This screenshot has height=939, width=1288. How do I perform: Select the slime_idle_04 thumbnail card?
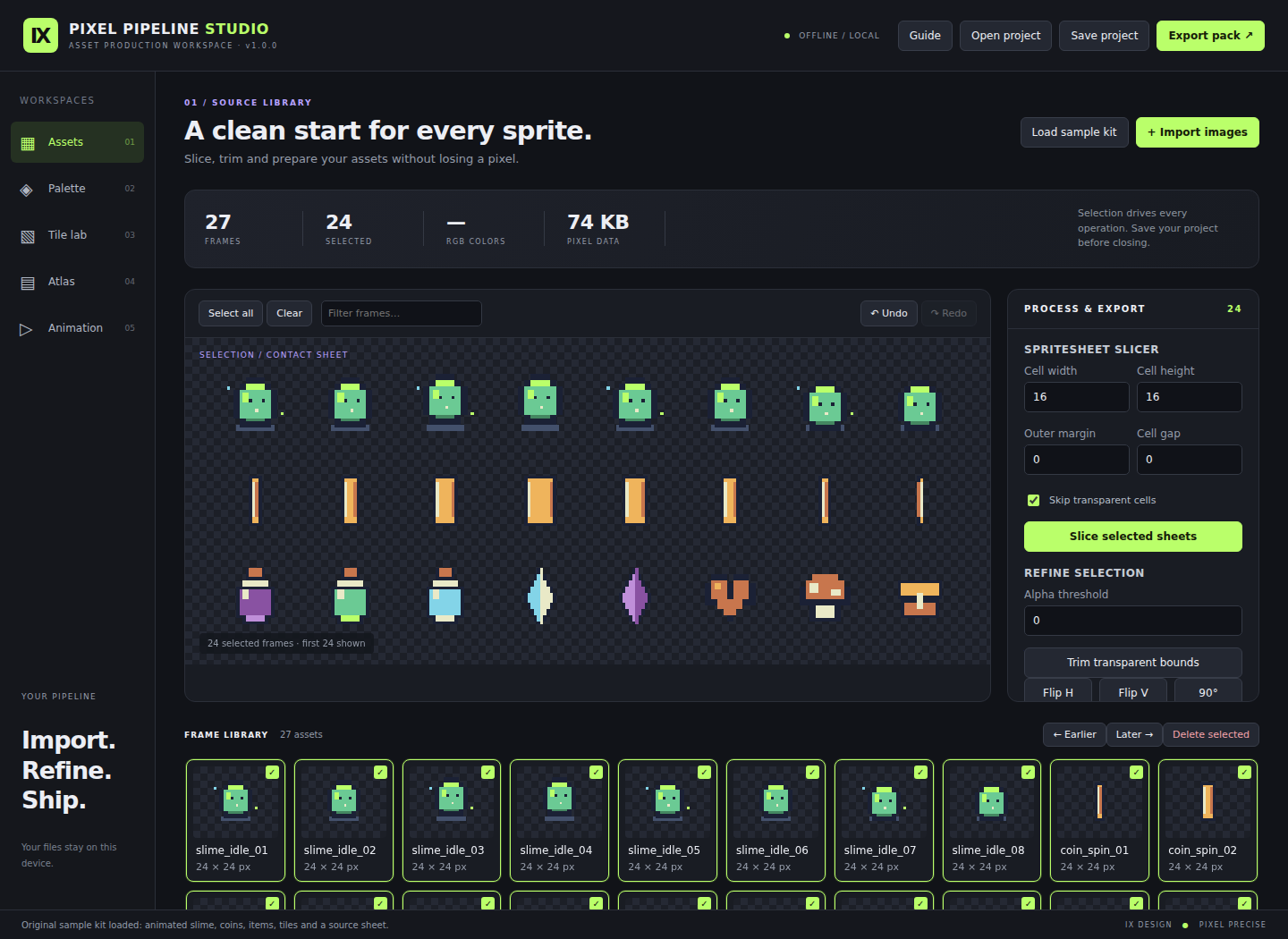[559, 820]
